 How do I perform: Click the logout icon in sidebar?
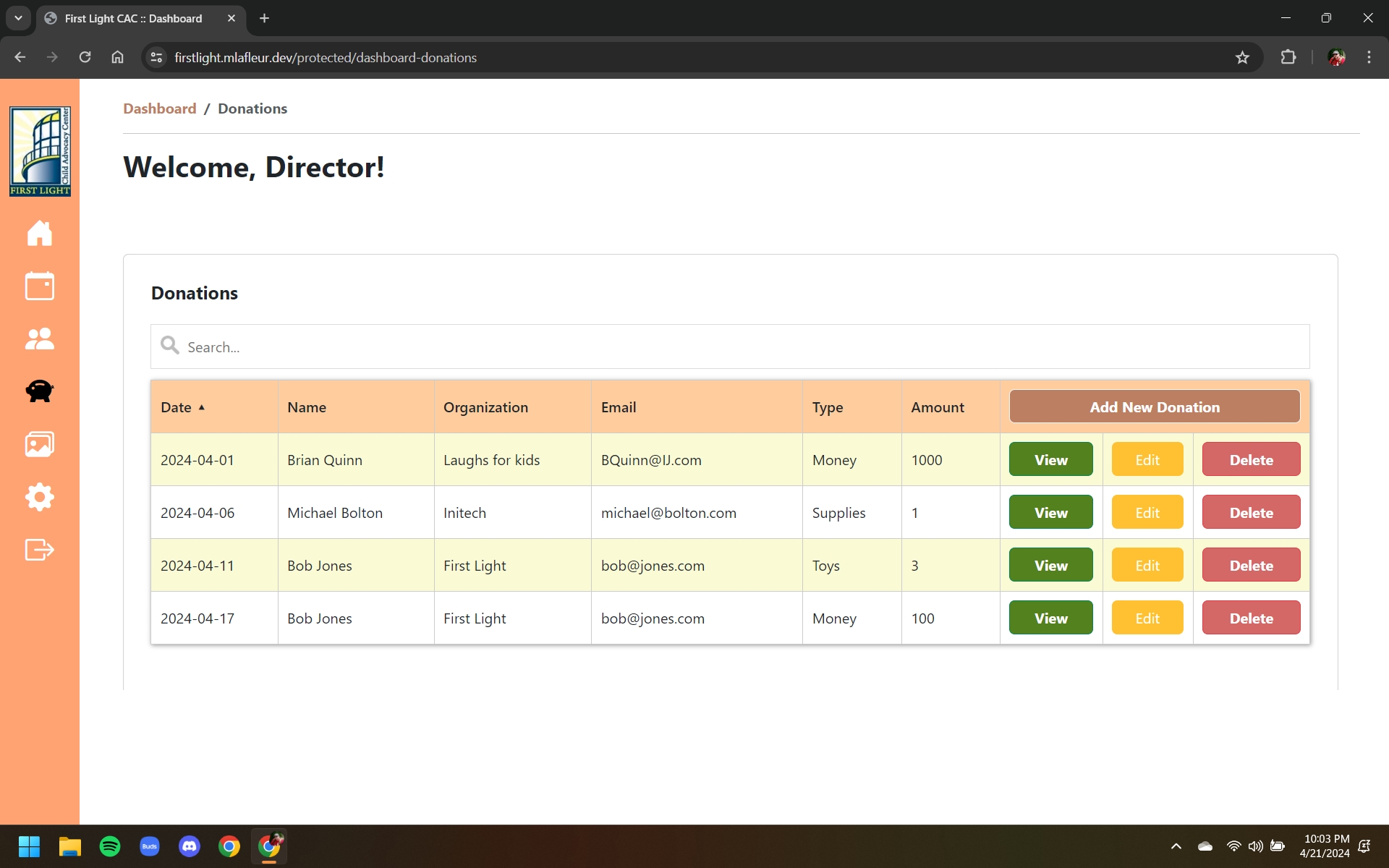point(39,550)
